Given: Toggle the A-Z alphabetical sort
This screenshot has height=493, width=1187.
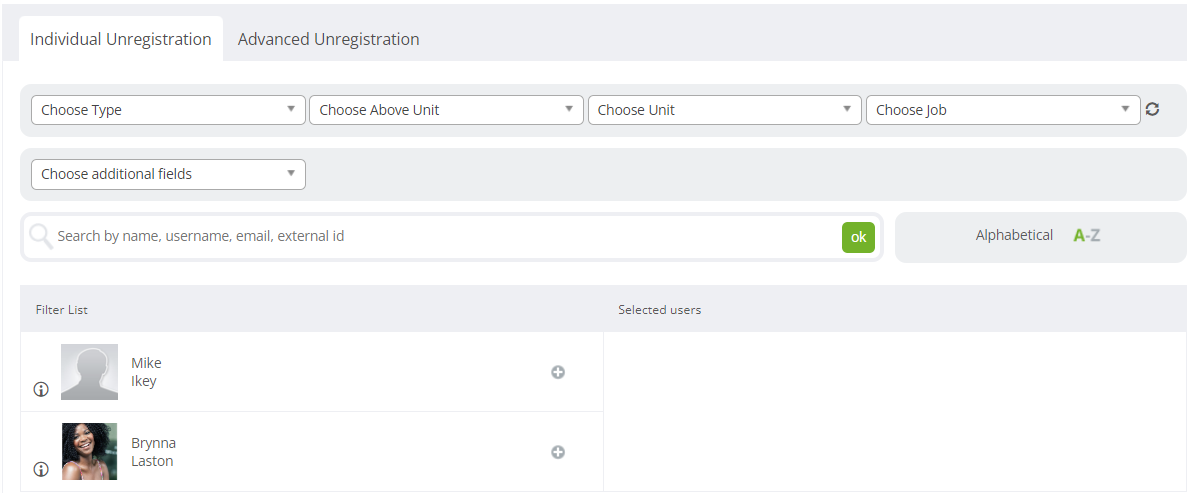Looking at the screenshot, I should pos(1086,236).
